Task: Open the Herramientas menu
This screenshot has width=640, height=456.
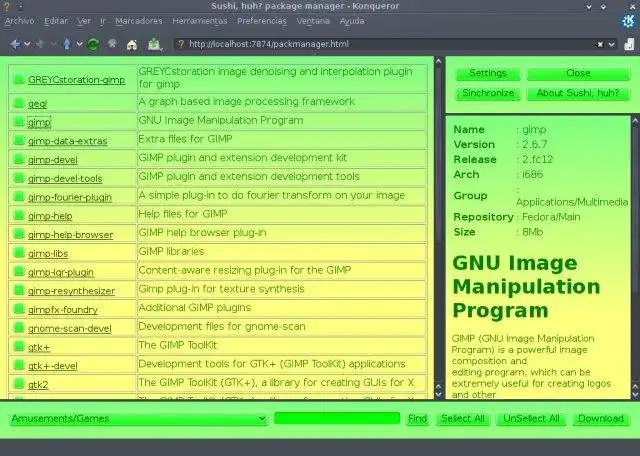Action: 200,21
